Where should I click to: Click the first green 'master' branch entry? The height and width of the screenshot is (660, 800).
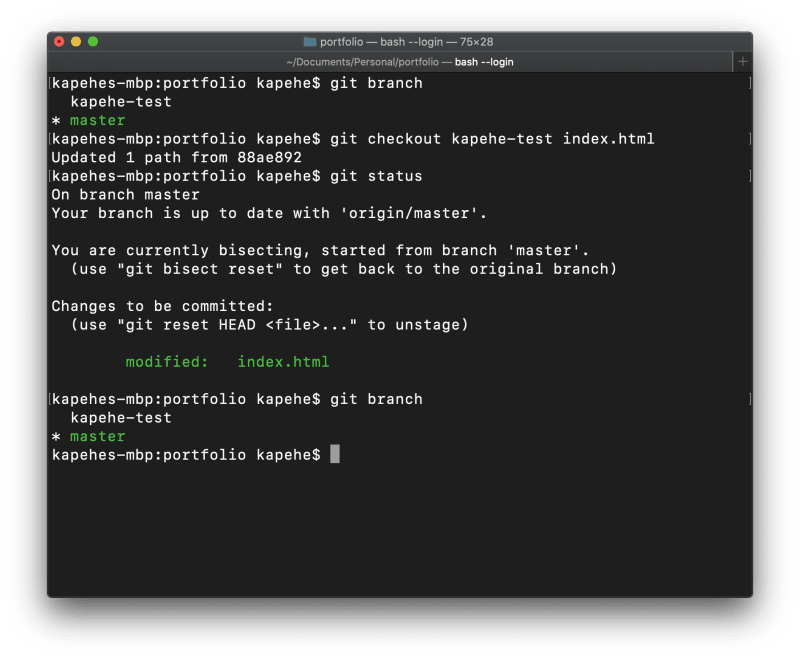pos(97,121)
